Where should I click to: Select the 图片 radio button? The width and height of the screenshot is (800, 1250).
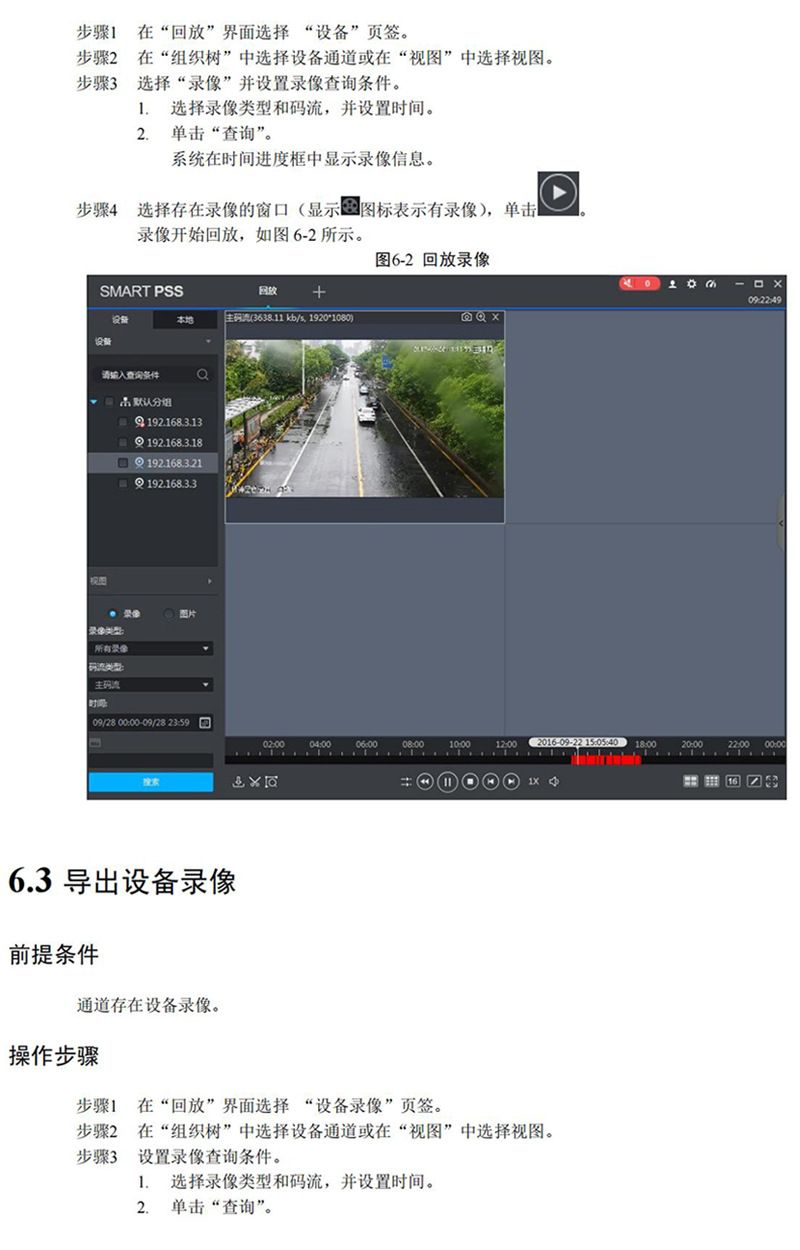[169, 613]
